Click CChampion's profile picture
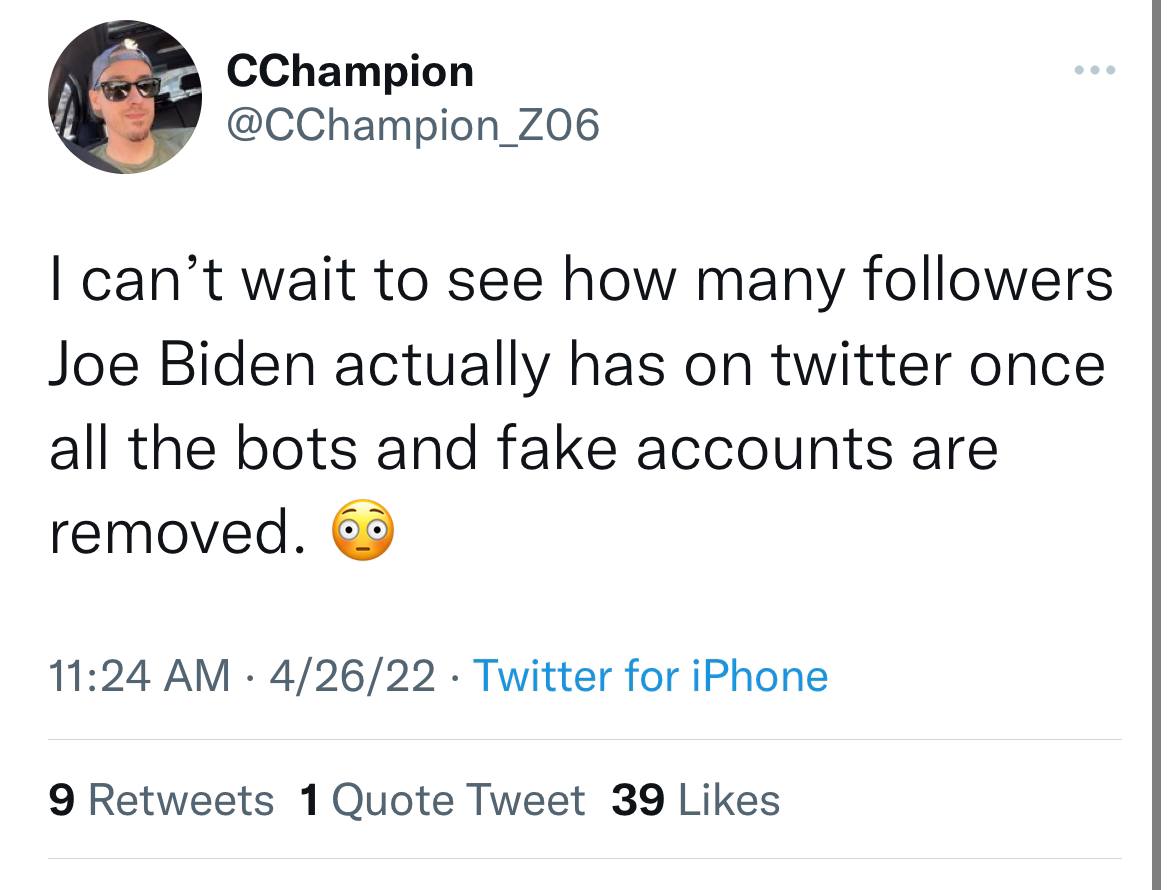 click(125, 97)
